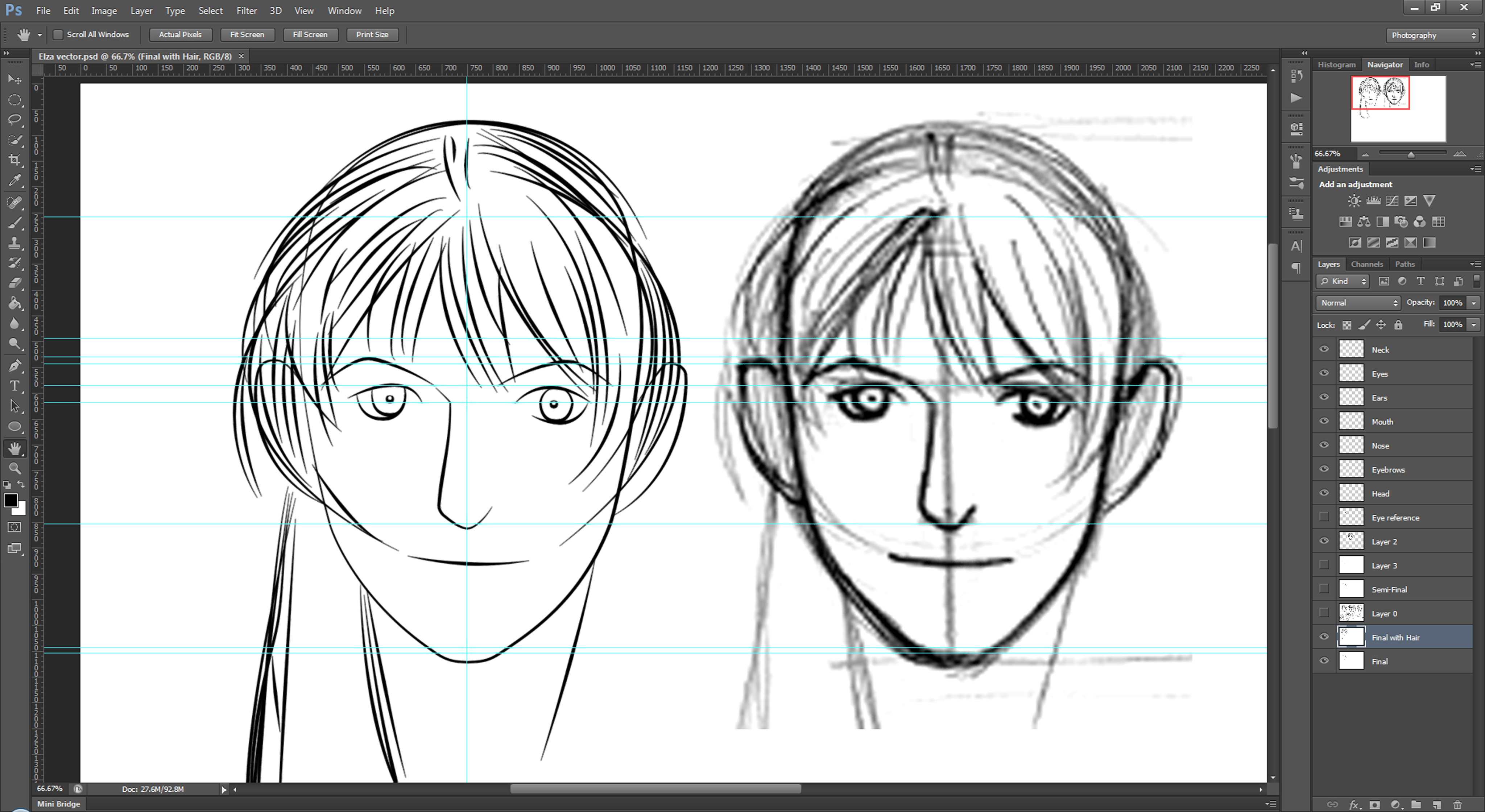The image size is (1485, 812).
Task: Select the Eyedropper tool
Action: pyautogui.click(x=15, y=181)
